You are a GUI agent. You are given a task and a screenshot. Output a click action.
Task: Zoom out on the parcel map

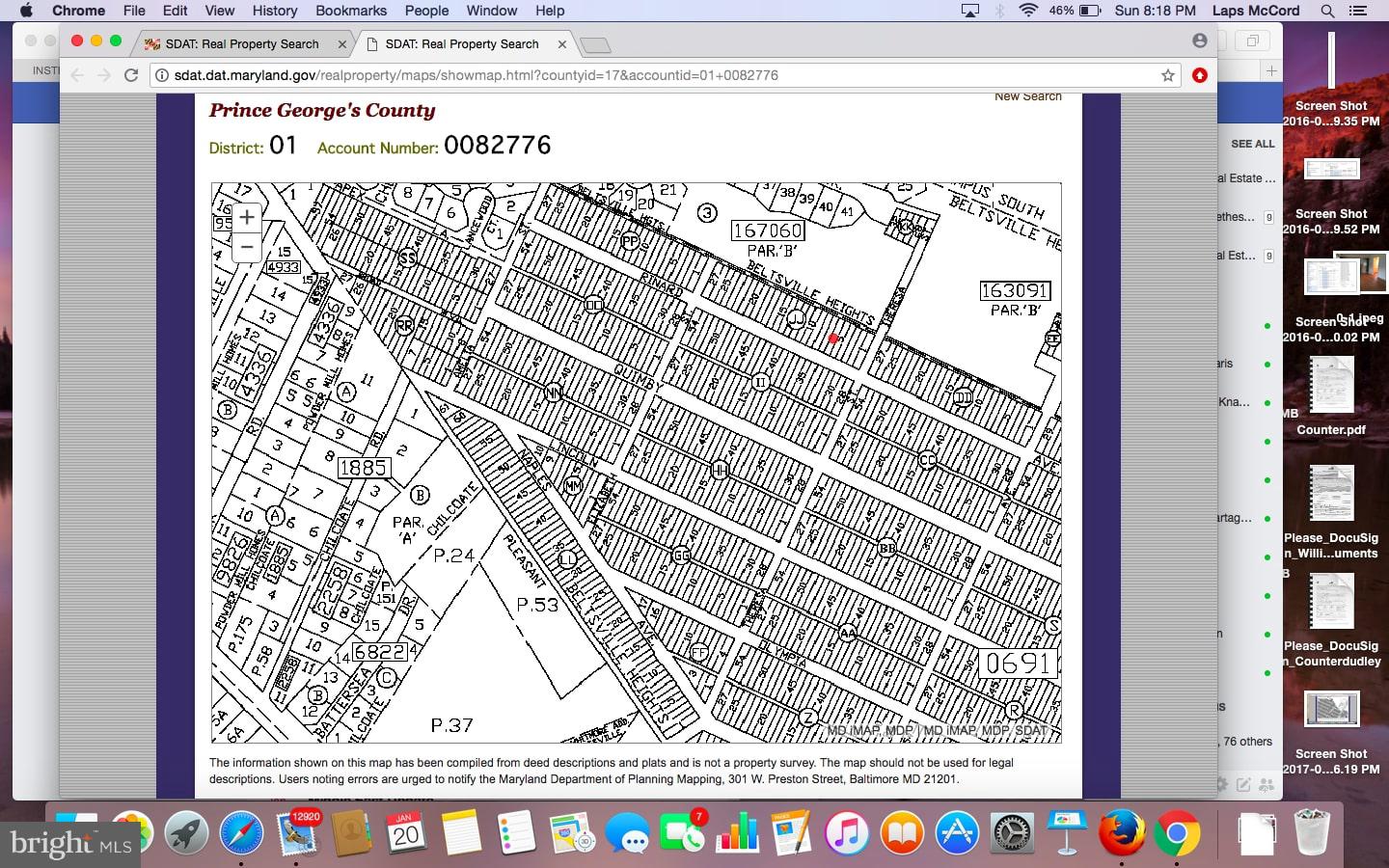tap(247, 247)
